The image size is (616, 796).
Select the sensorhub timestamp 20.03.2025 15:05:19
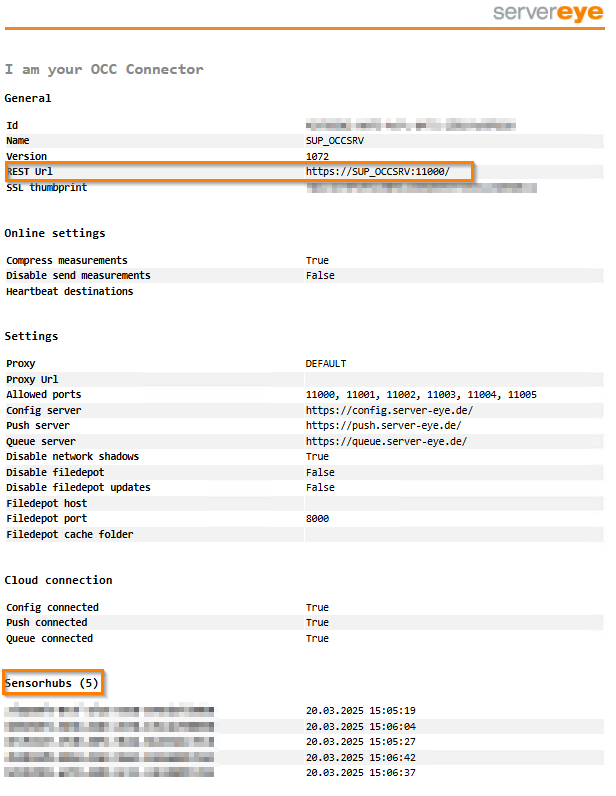pos(361,711)
